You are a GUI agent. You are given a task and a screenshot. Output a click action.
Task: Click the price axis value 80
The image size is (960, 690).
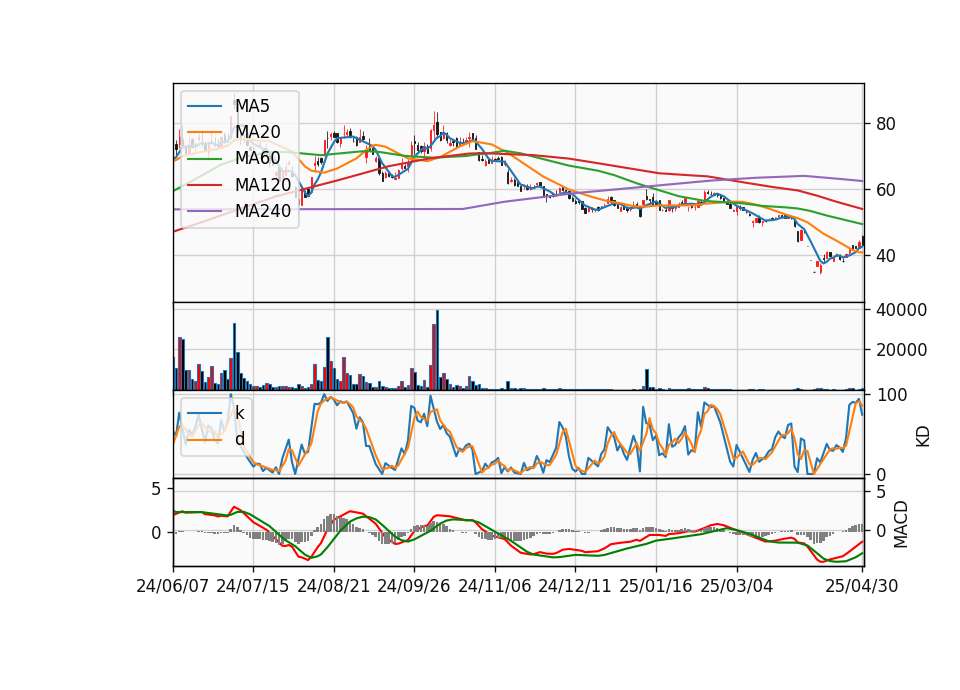[886, 124]
